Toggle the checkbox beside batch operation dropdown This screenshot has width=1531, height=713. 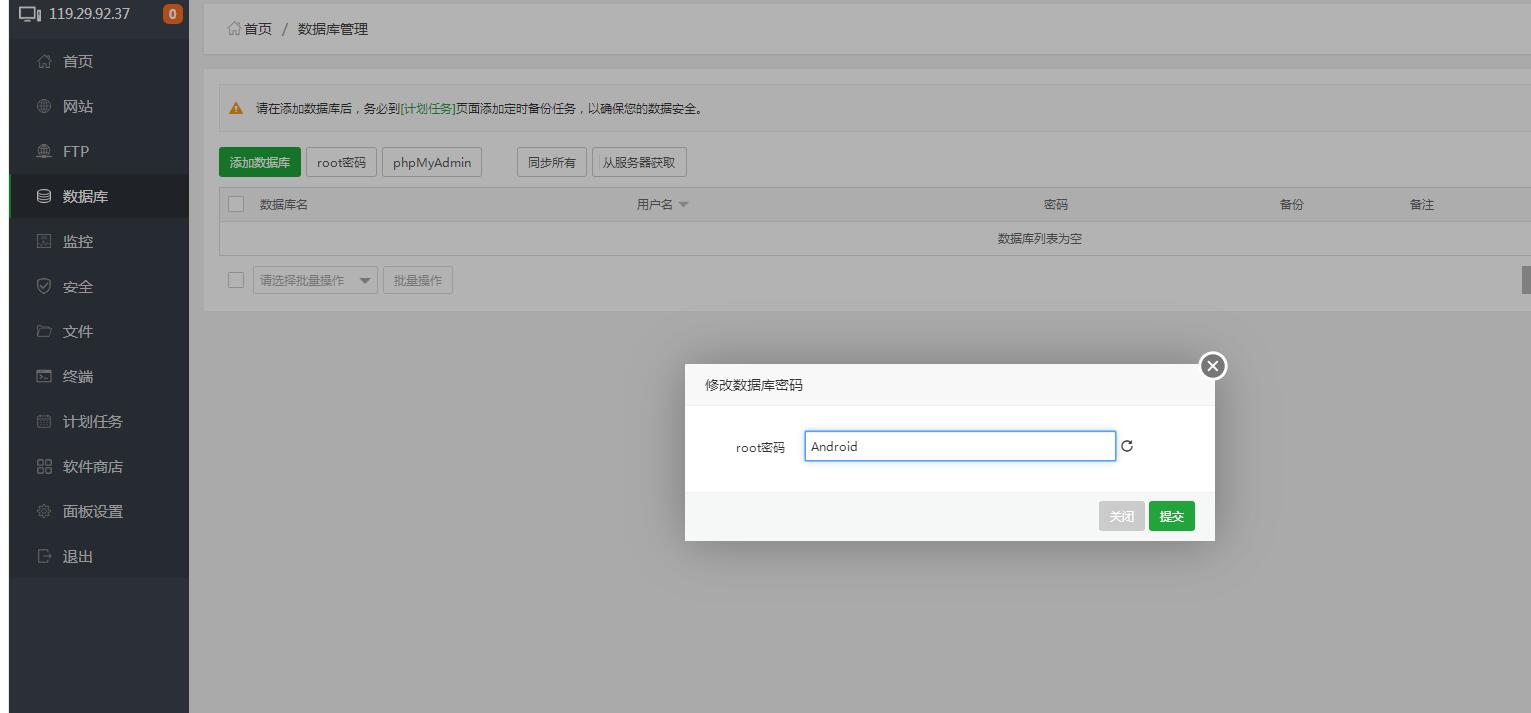coord(236,280)
